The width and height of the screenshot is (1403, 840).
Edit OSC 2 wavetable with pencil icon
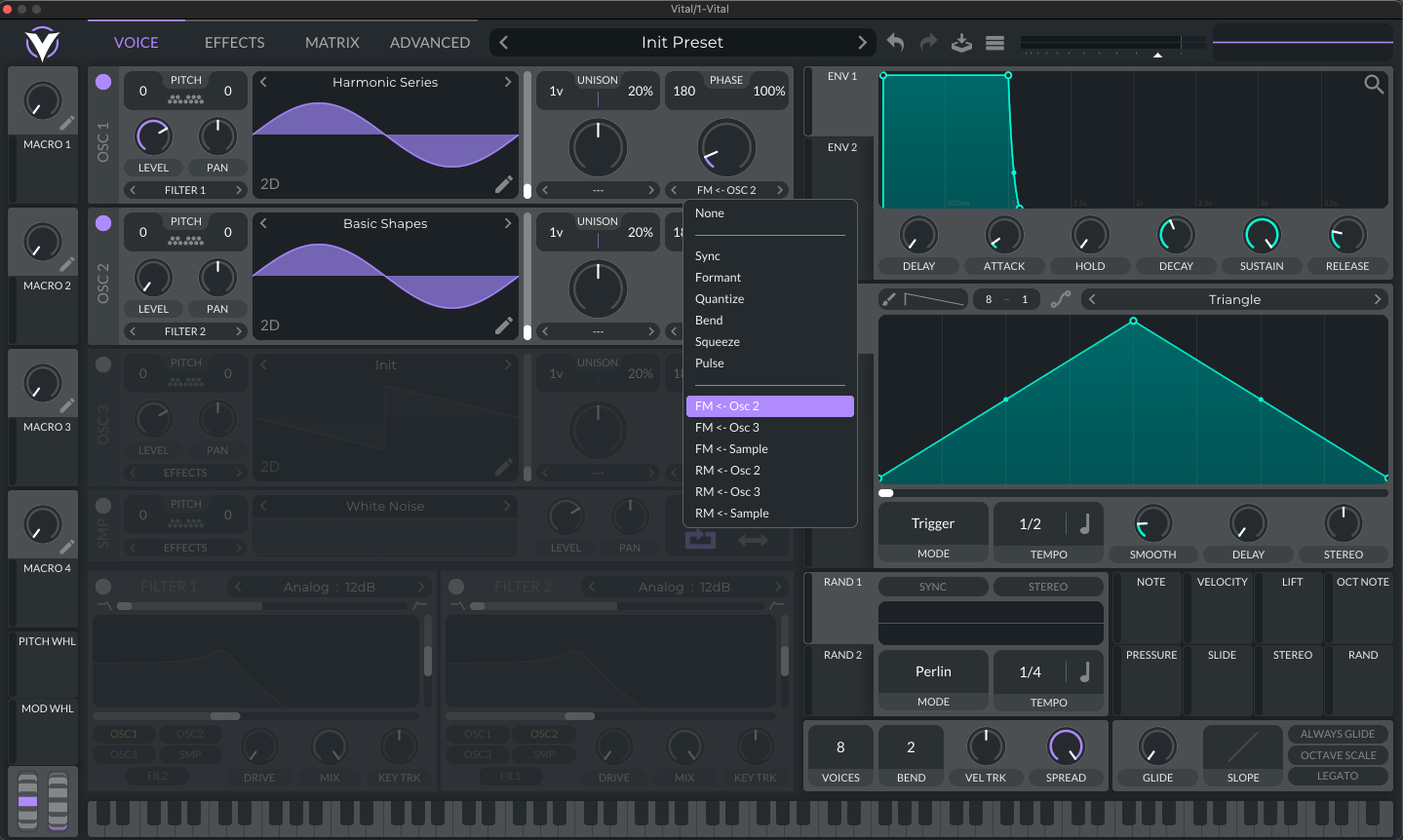503,325
